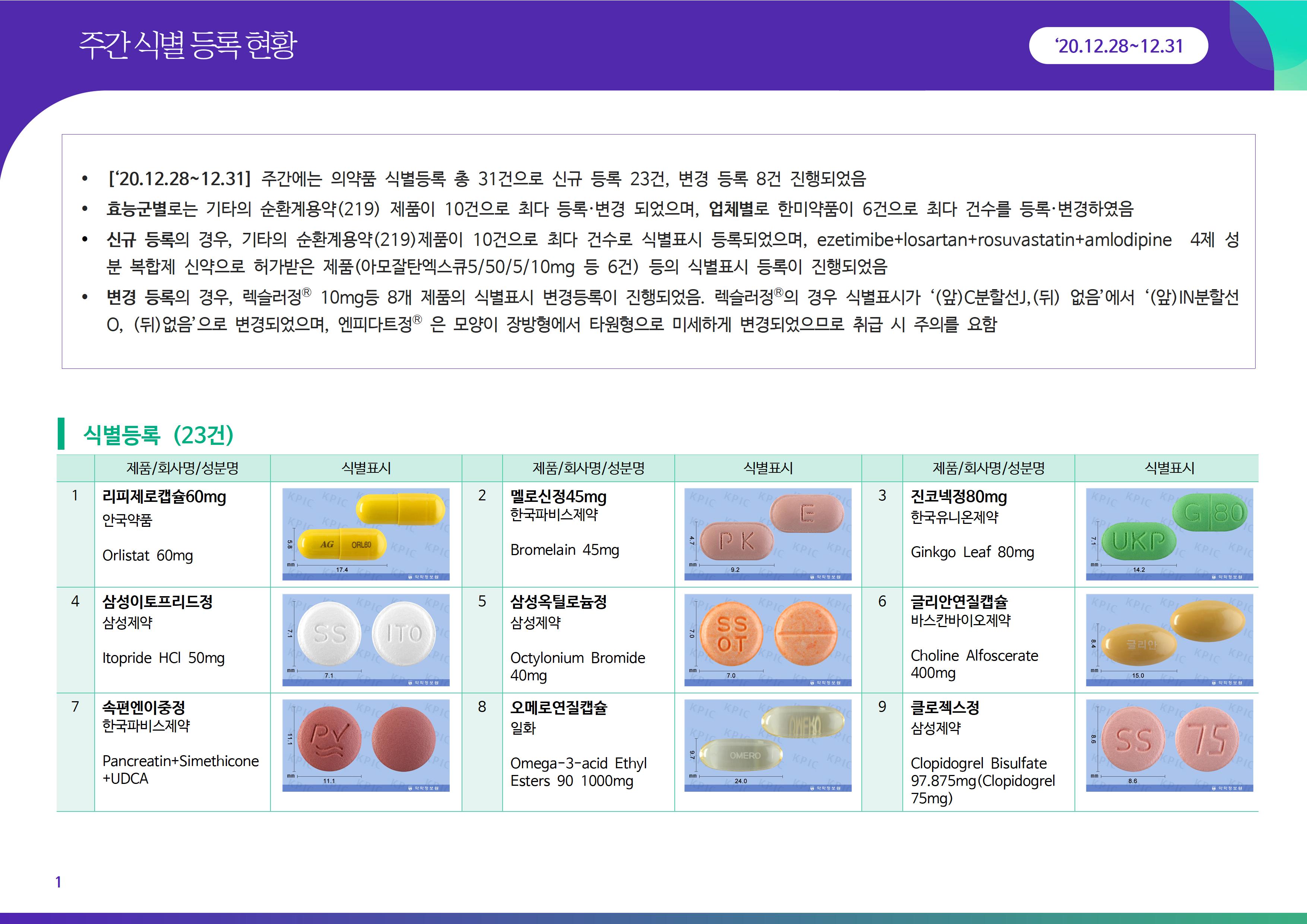The width and height of the screenshot is (1307, 924).
Task: Click the ingredient text Itopride HCl 50mg
Action: tap(163, 658)
